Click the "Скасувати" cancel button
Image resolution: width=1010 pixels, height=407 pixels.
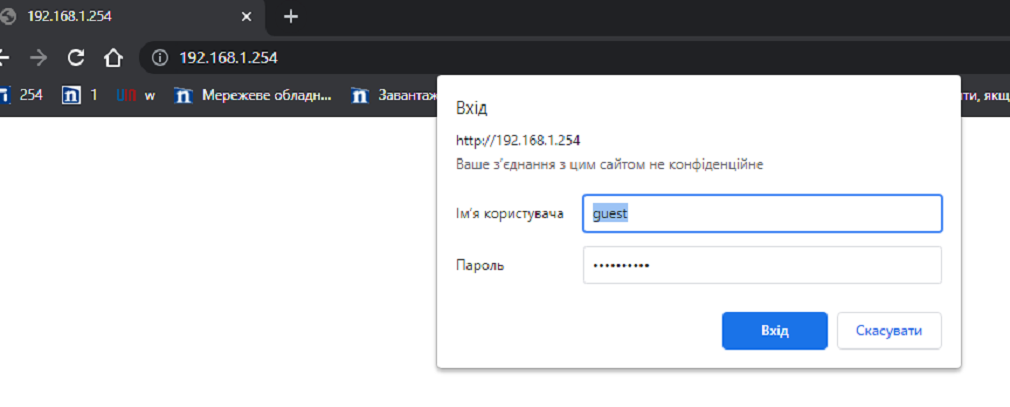point(889,331)
